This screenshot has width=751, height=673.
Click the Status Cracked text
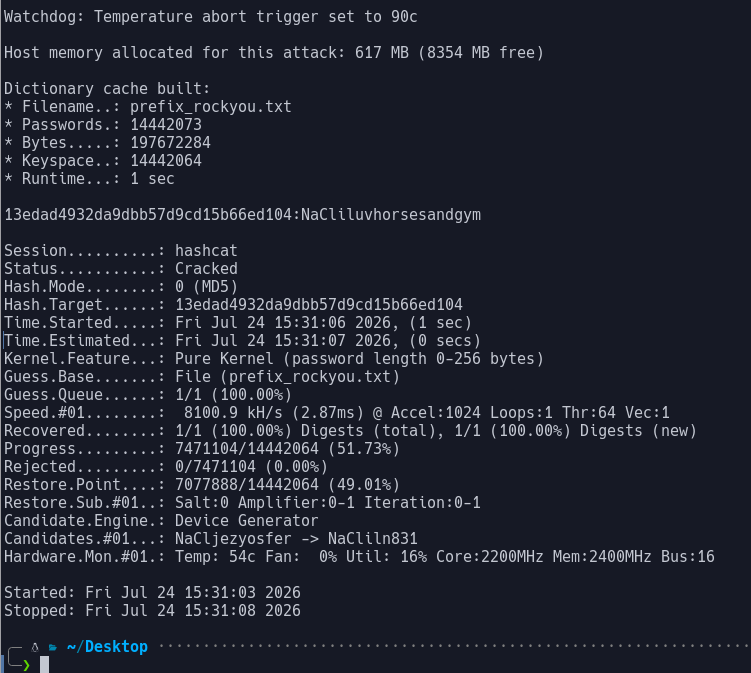pyautogui.click(x=206, y=268)
